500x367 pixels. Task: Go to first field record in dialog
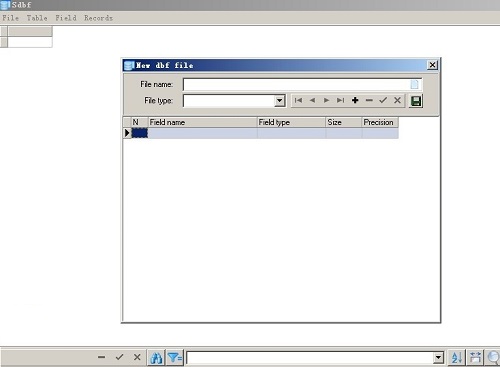(x=298, y=100)
